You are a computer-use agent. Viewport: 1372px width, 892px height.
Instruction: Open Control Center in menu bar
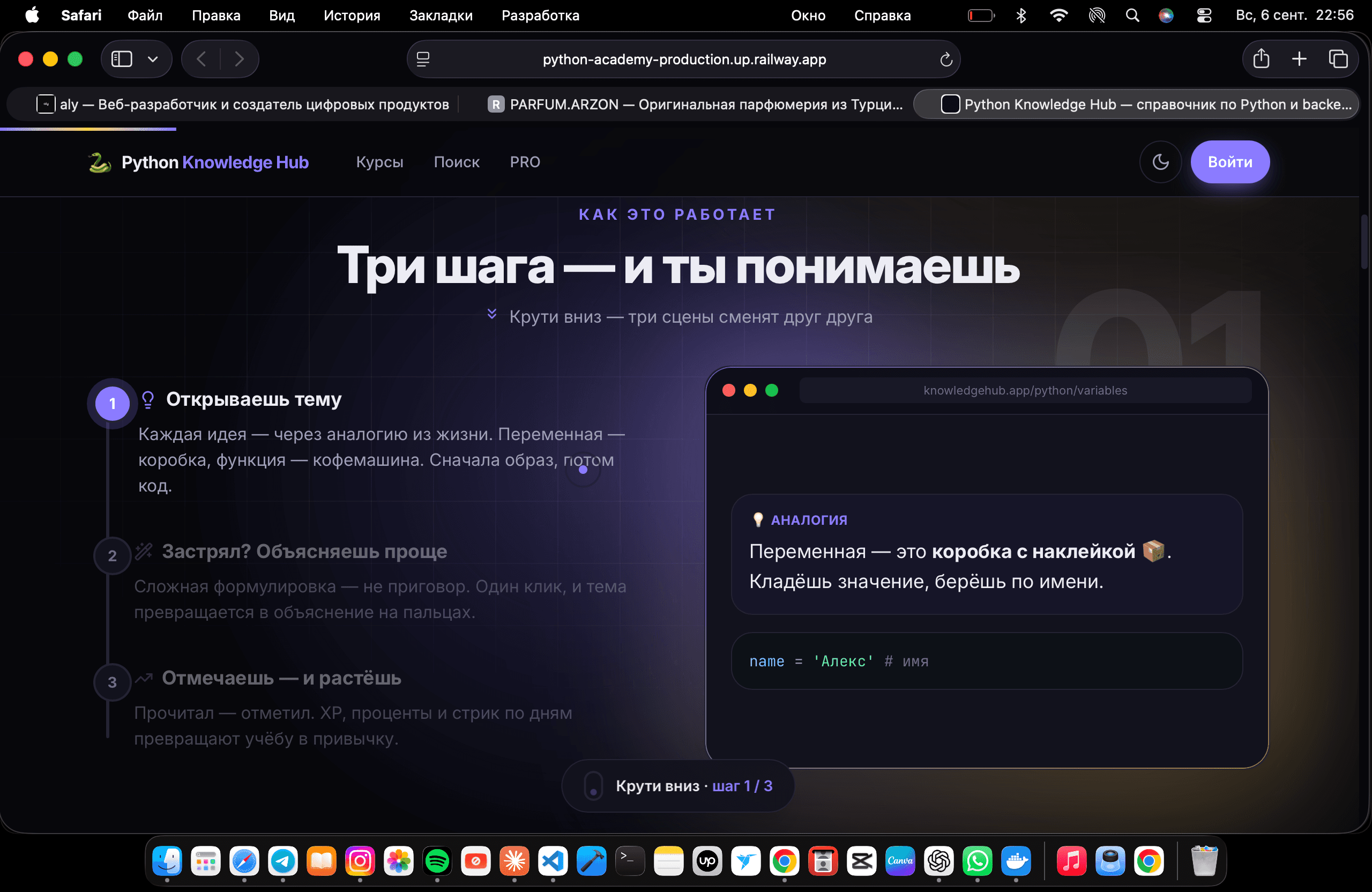point(1204,16)
